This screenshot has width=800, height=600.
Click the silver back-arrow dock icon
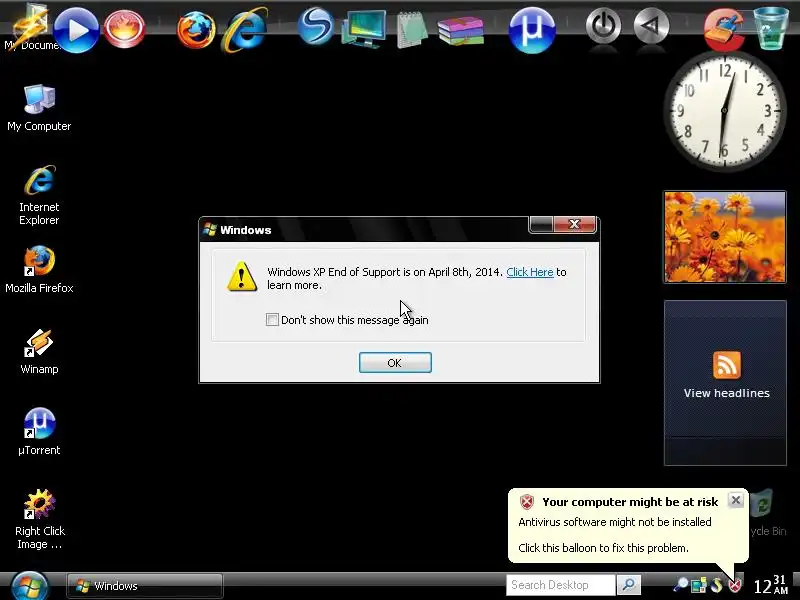coord(651,26)
